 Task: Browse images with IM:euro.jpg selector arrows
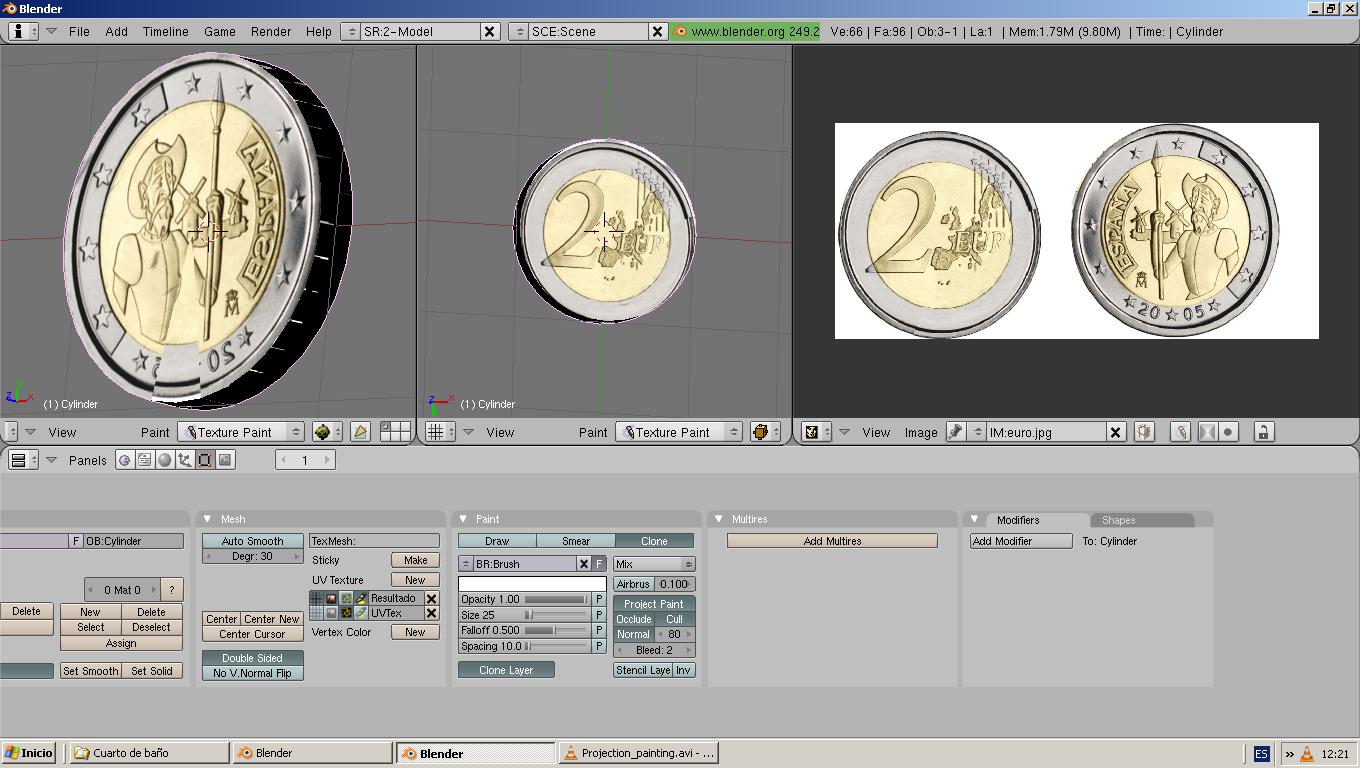coord(978,432)
